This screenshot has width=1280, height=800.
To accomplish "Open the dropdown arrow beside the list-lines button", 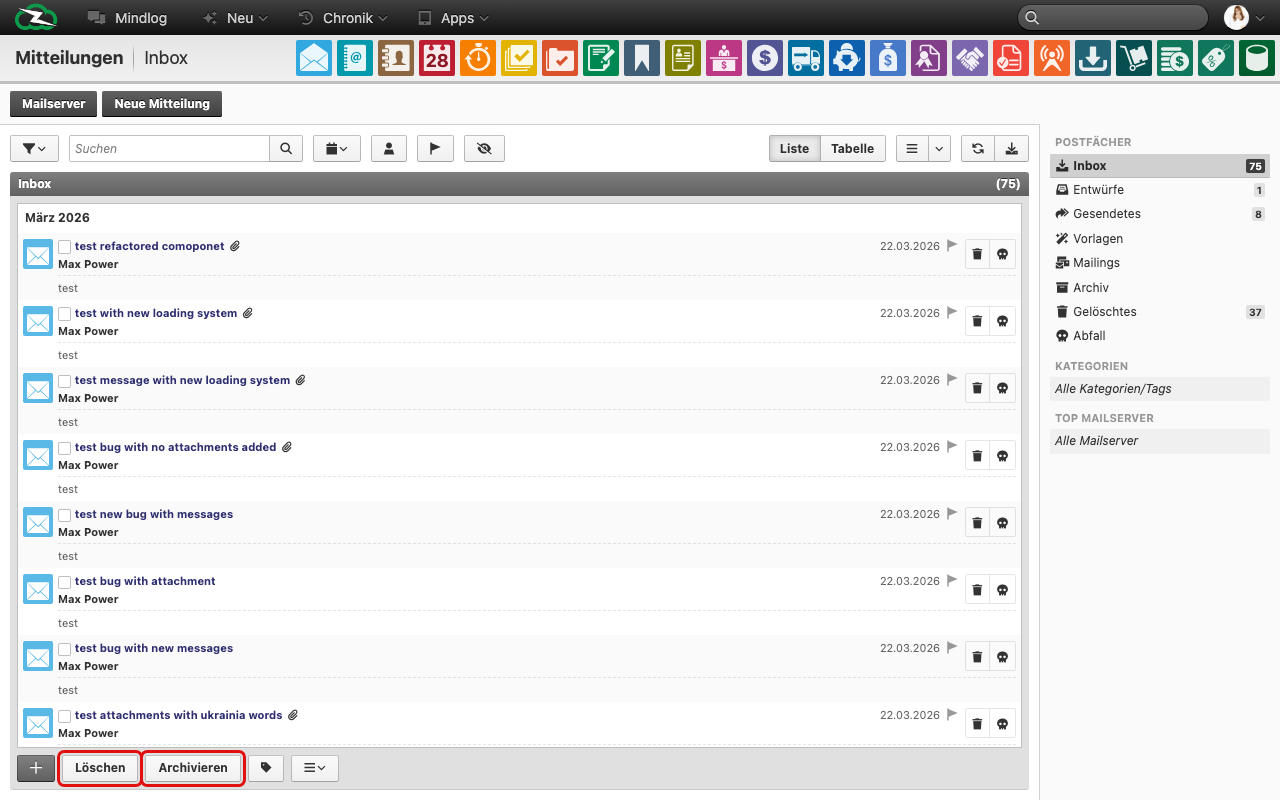I will coord(939,148).
